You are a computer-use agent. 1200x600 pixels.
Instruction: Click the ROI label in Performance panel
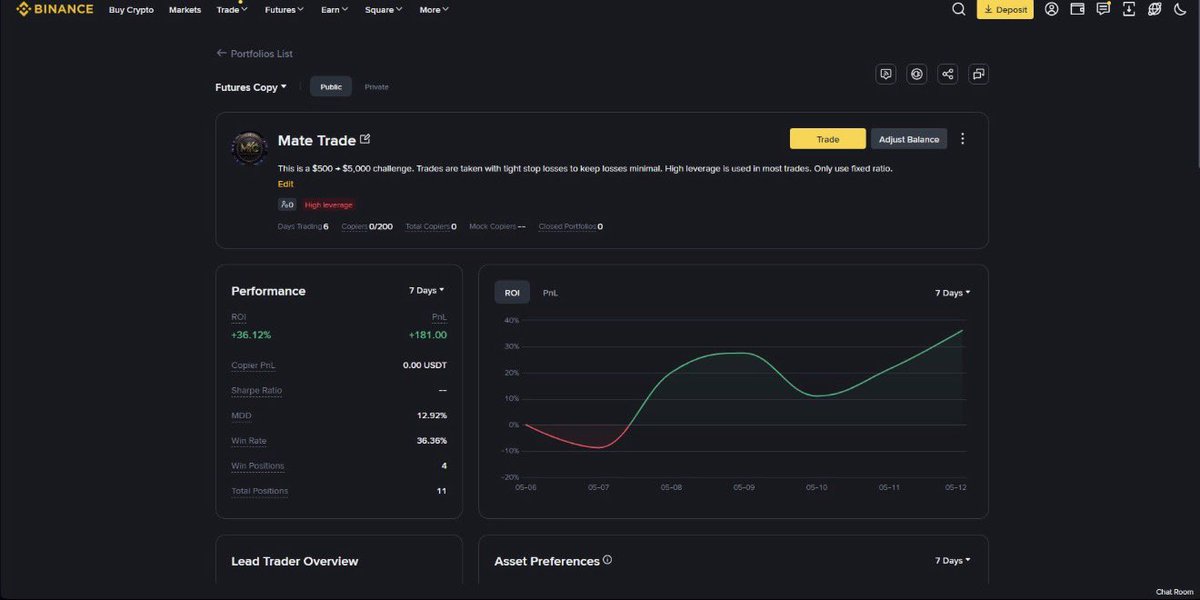click(x=238, y=316)
